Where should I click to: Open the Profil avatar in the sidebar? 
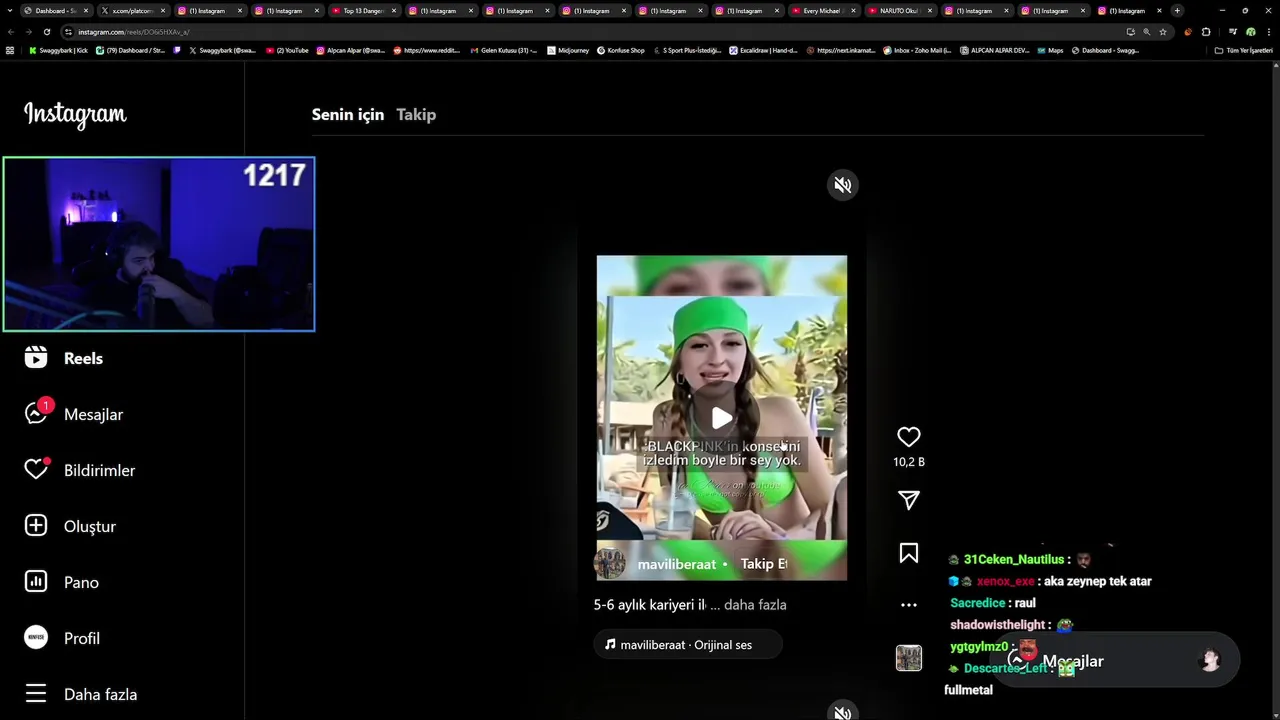(x=36, y=638)
